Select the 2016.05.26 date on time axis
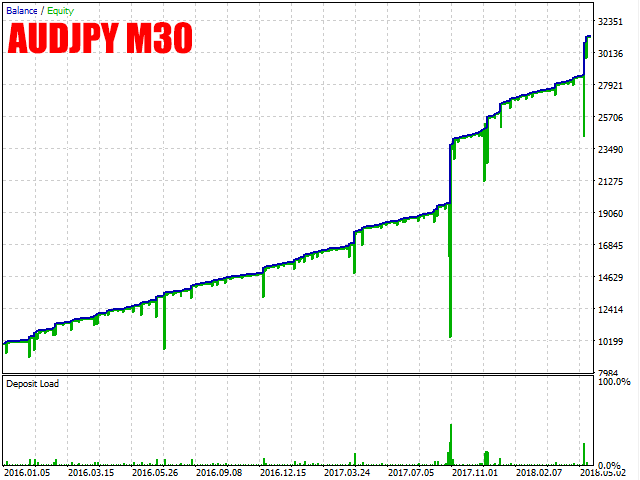The width and height of the screenshot is (640, 480). point(156,472)
